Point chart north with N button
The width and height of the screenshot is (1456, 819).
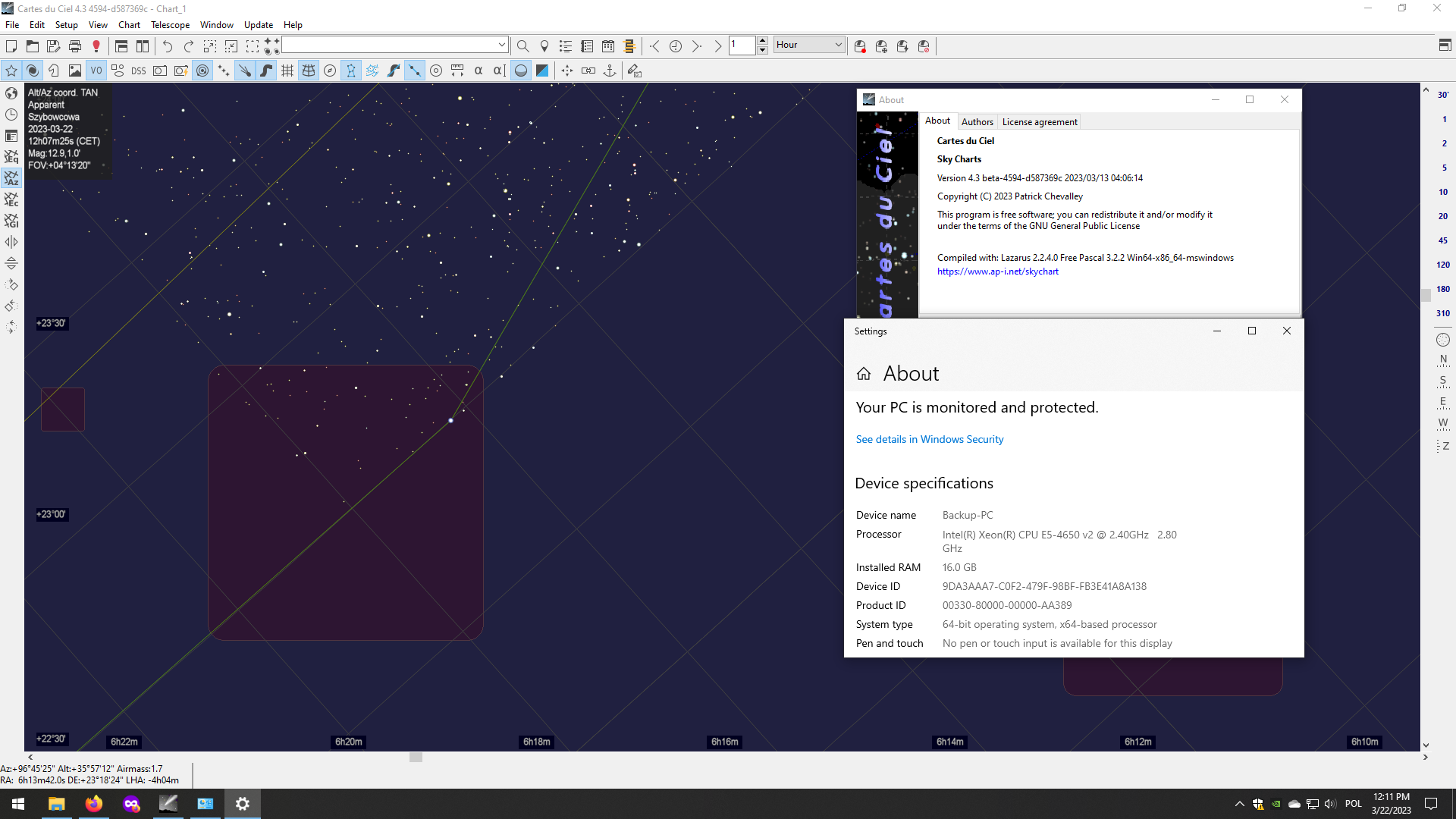[1442, 360]
